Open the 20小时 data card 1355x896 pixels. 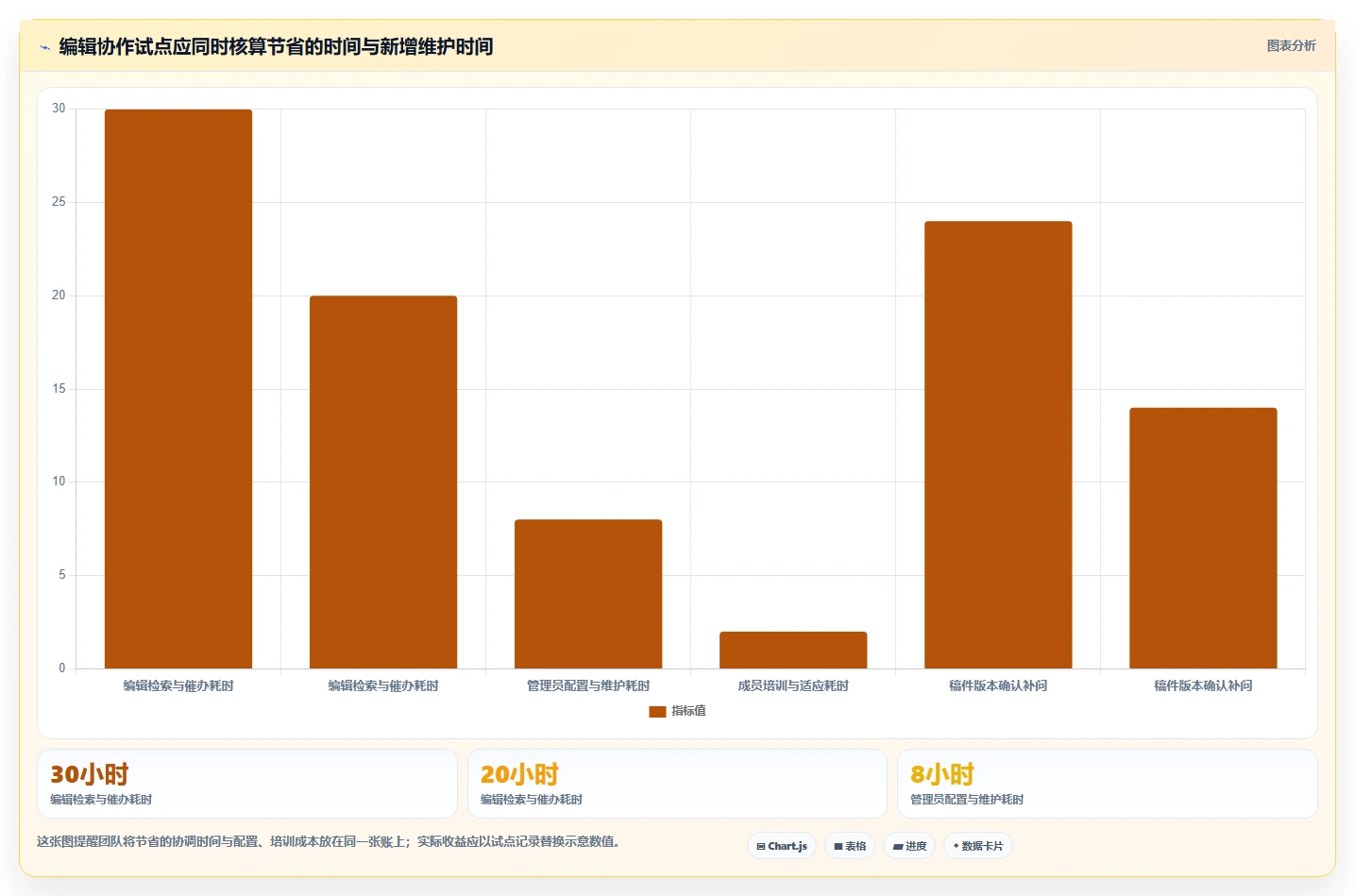coord(677,784)
